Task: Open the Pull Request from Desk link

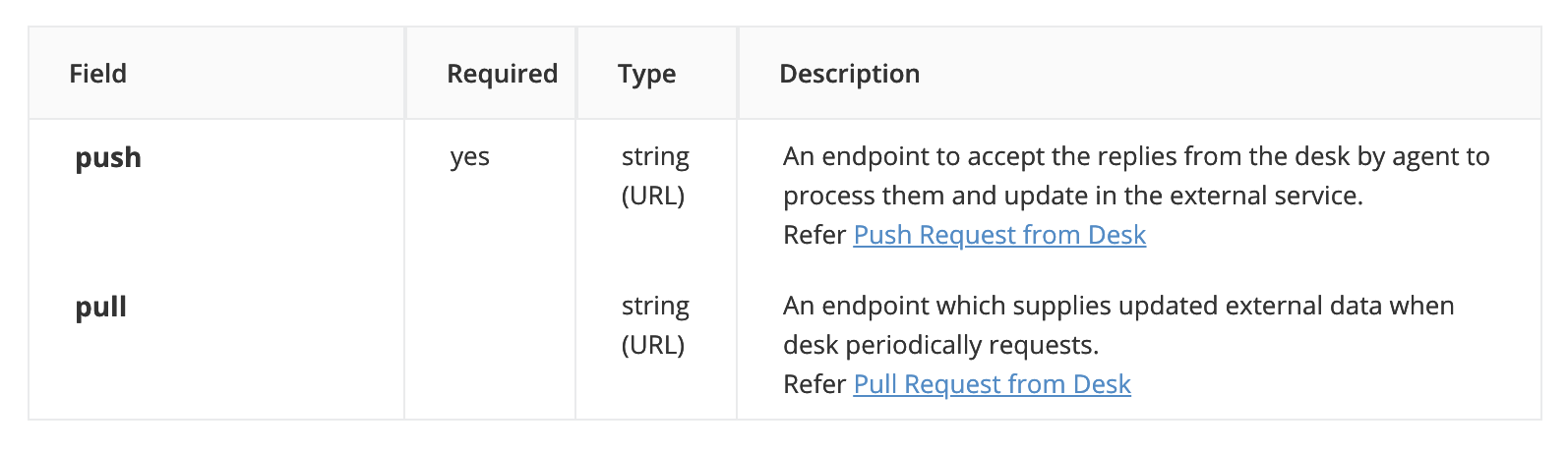Action: point(992,384)
